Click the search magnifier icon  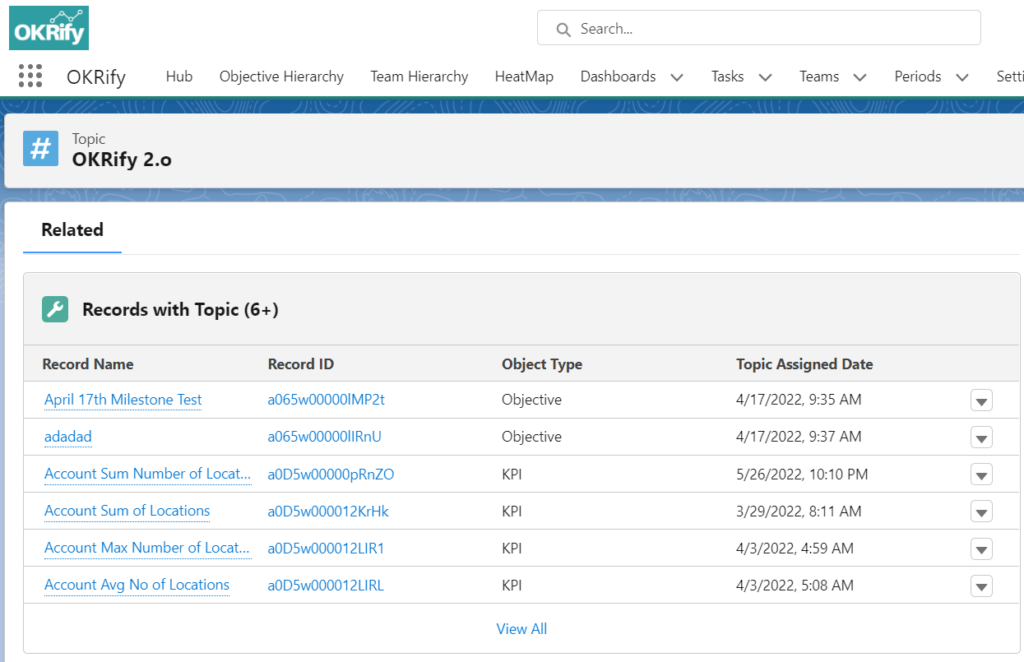click(563, 29)
